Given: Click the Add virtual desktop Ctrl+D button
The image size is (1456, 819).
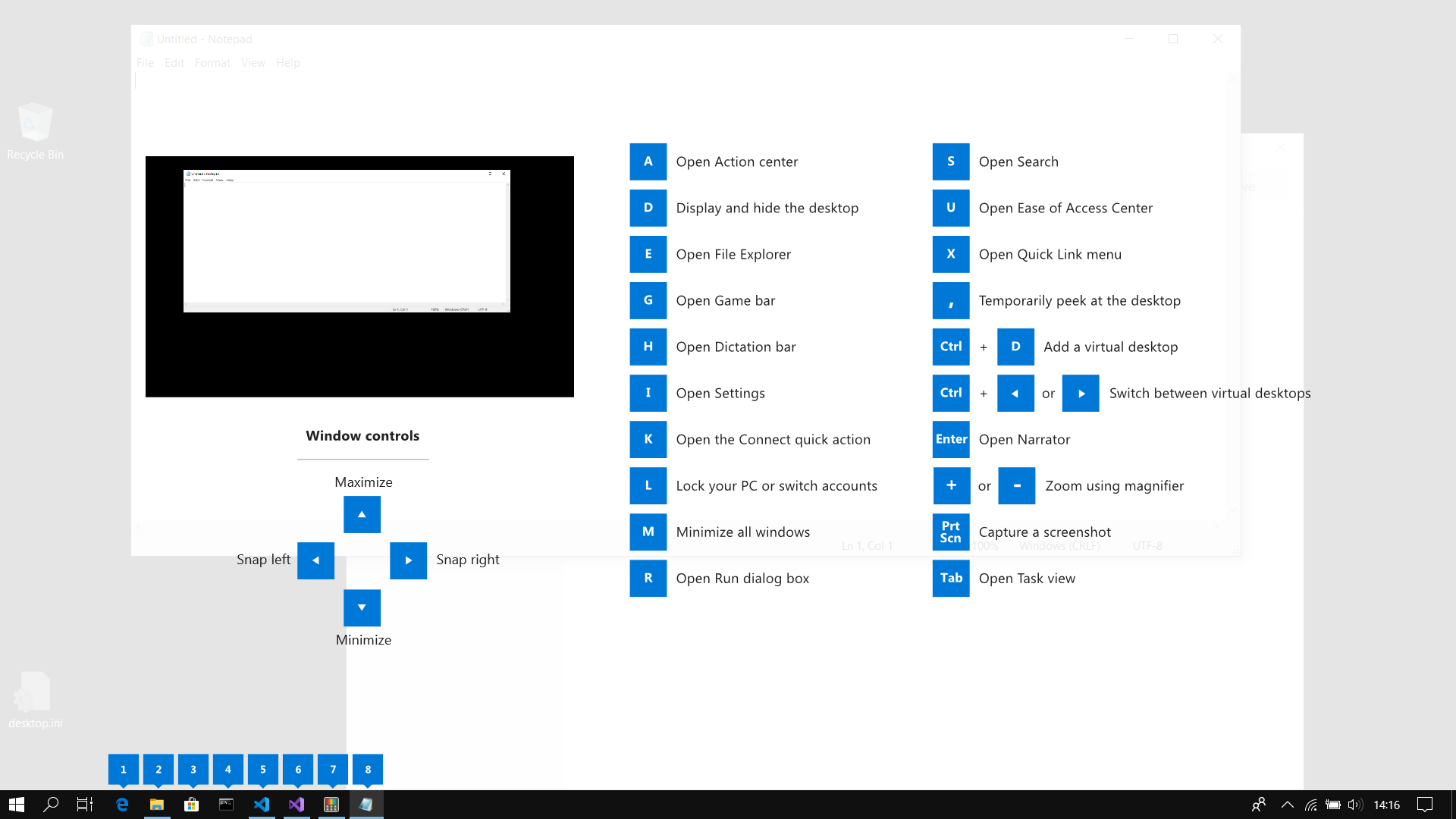Looking at the screenshot, I should [1015, 346].
